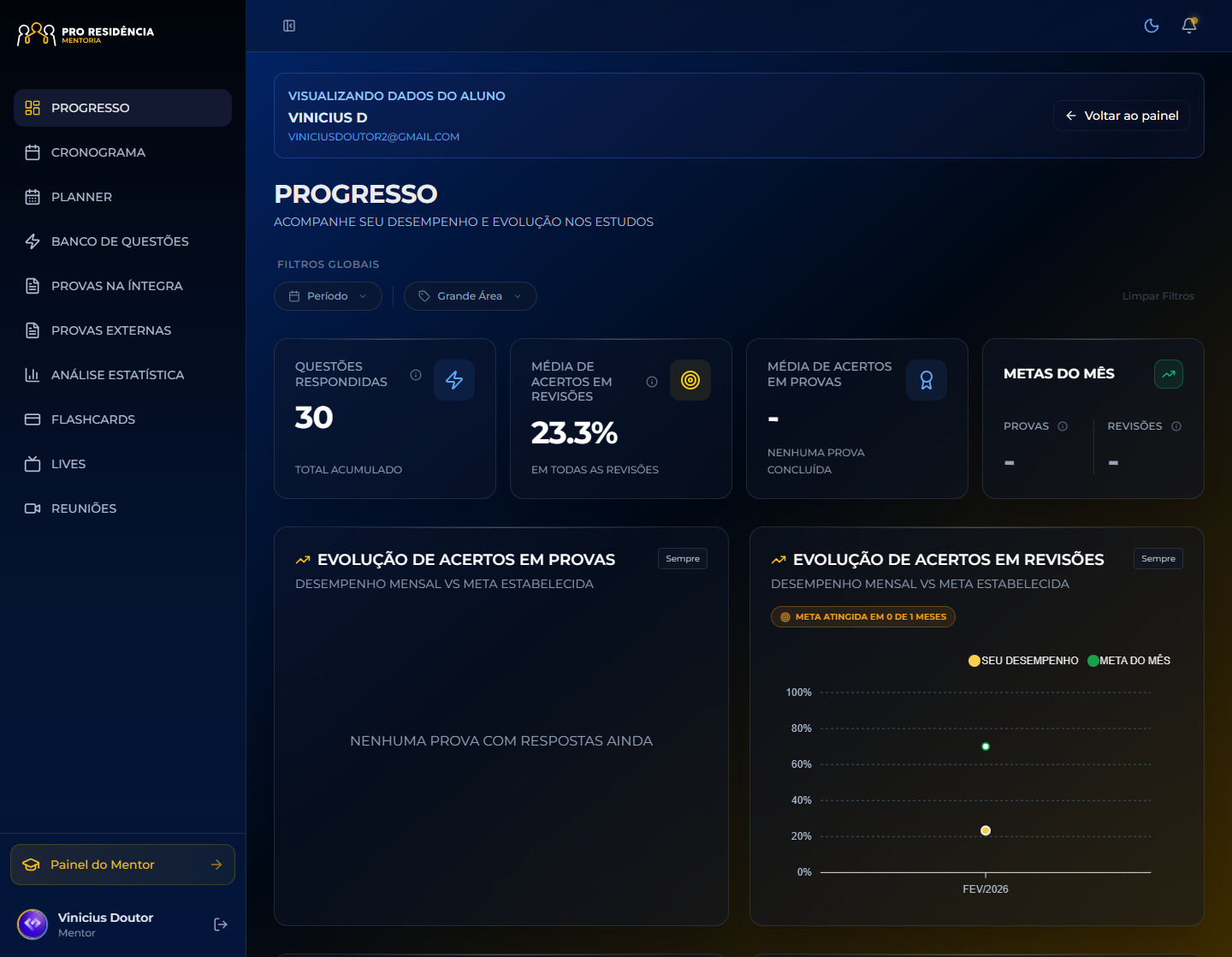Expand the Grande Área filter dropdown
Screen dimensions: 1232x957
pyautogui.click(x=471, y=296)
